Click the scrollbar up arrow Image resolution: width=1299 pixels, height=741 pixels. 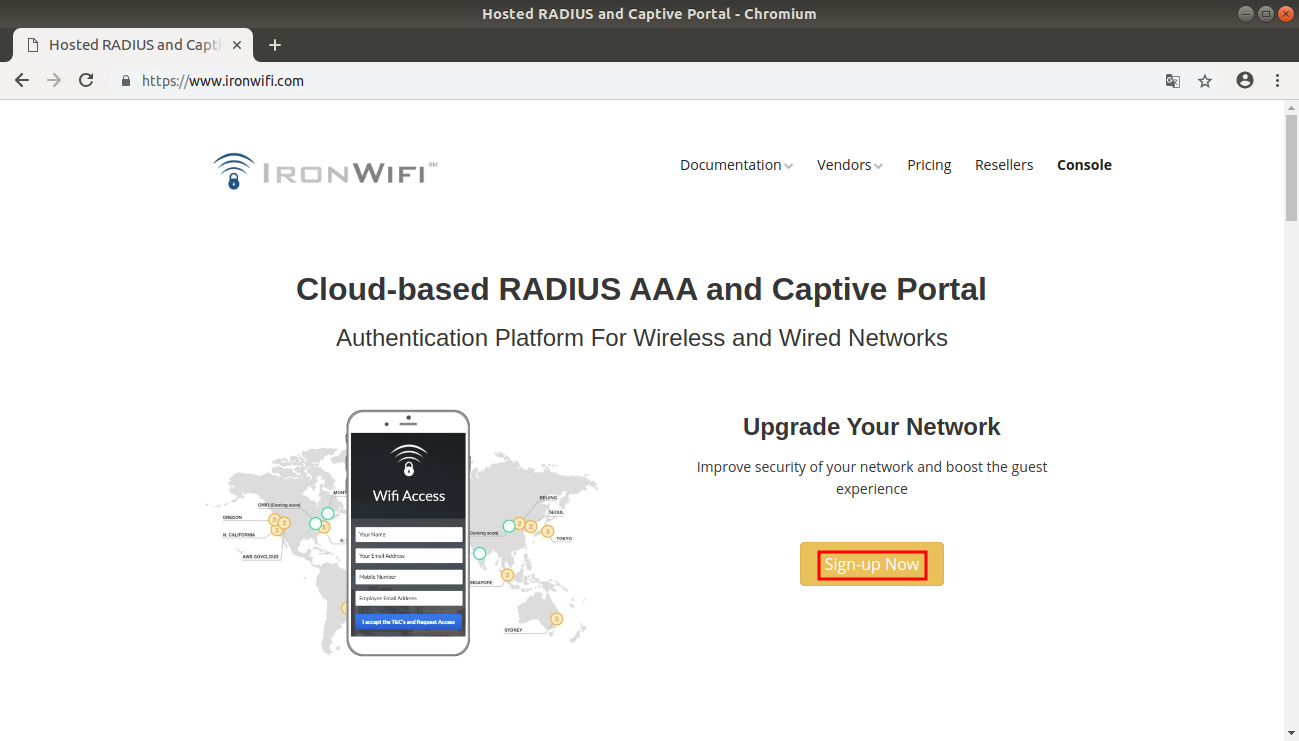point(1291,107)
